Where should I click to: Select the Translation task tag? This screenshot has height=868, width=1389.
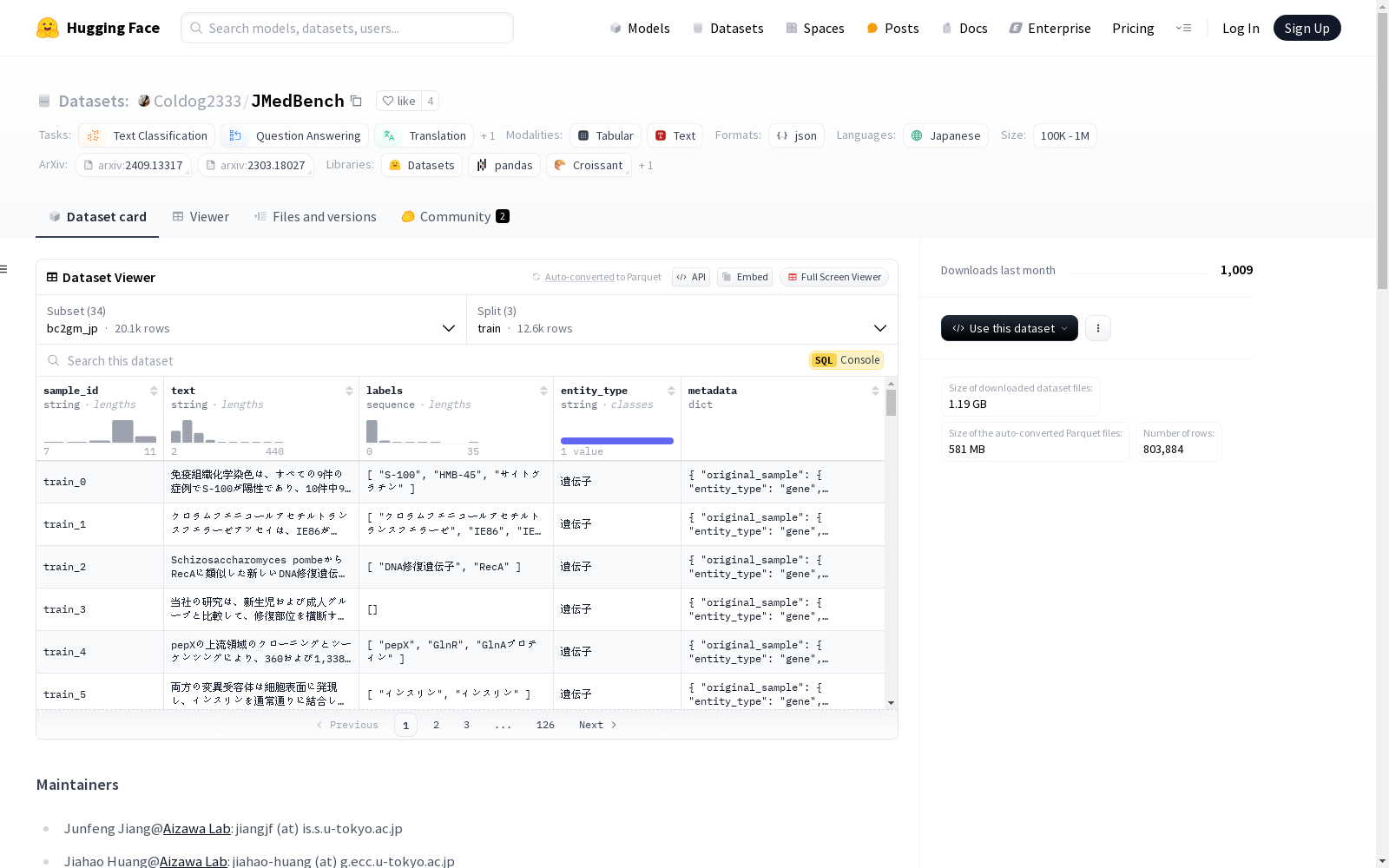point(424,135)
